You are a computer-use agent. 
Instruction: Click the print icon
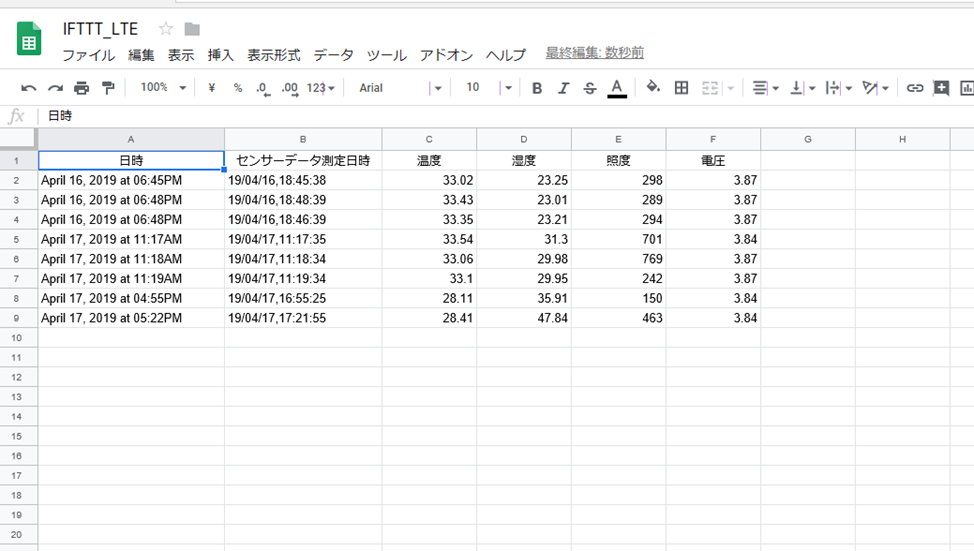click(x=82, y=88)
